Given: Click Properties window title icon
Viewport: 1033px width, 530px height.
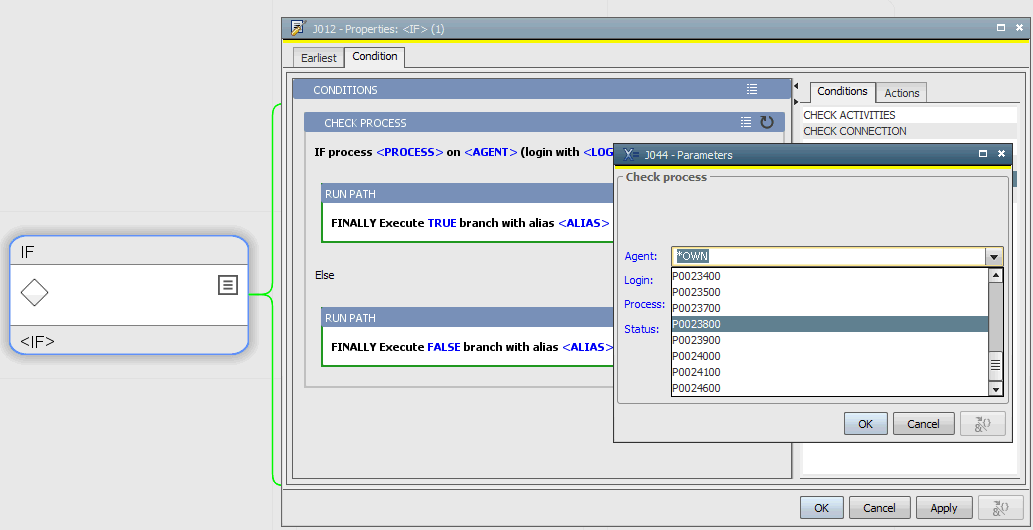Looking at the screenshot, I should click(x=298, y=28).
